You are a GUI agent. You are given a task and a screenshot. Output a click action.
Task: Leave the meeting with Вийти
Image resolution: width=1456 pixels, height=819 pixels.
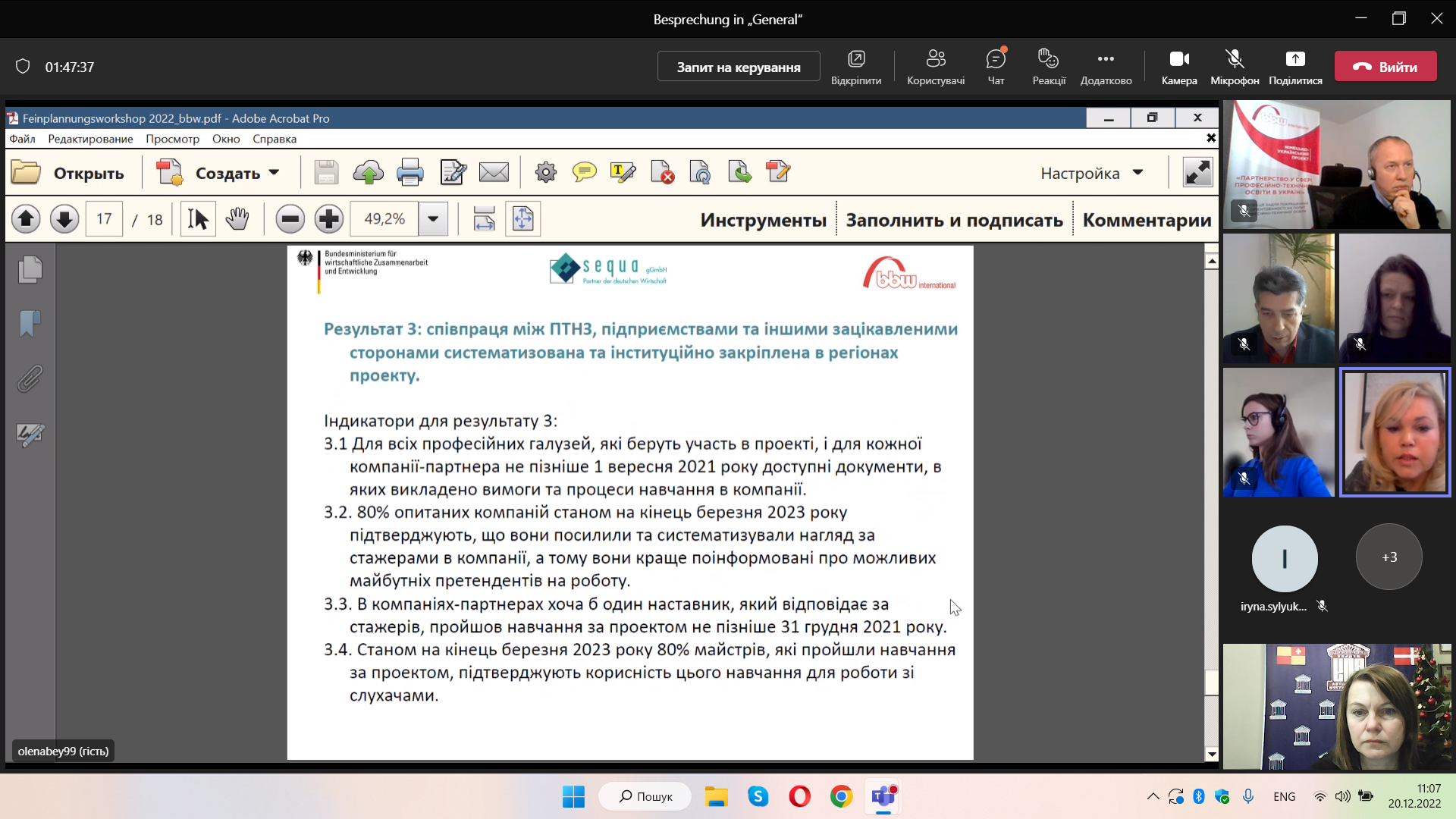[1385, 67]
